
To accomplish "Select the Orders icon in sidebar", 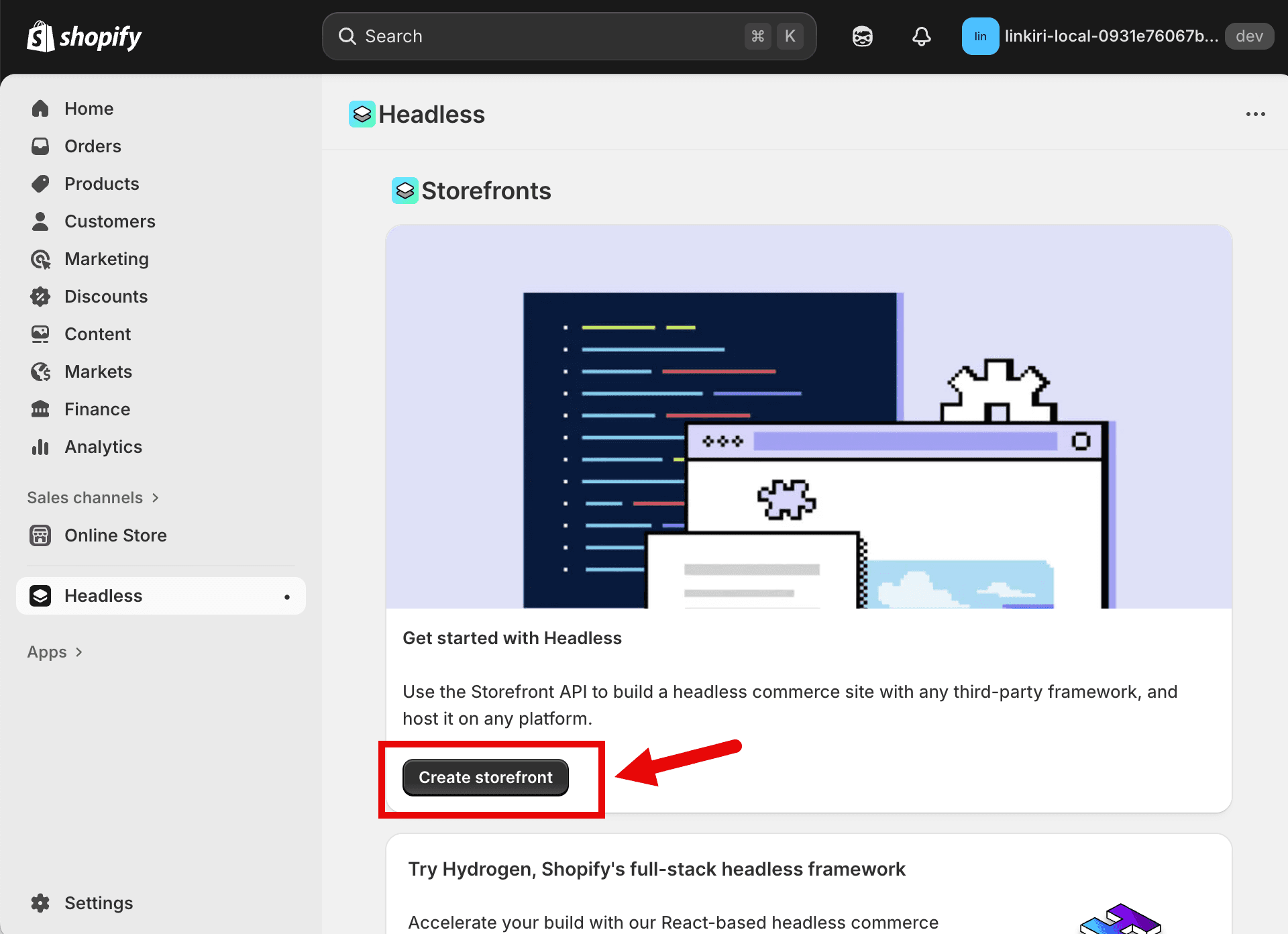I will tap(40, 146).
